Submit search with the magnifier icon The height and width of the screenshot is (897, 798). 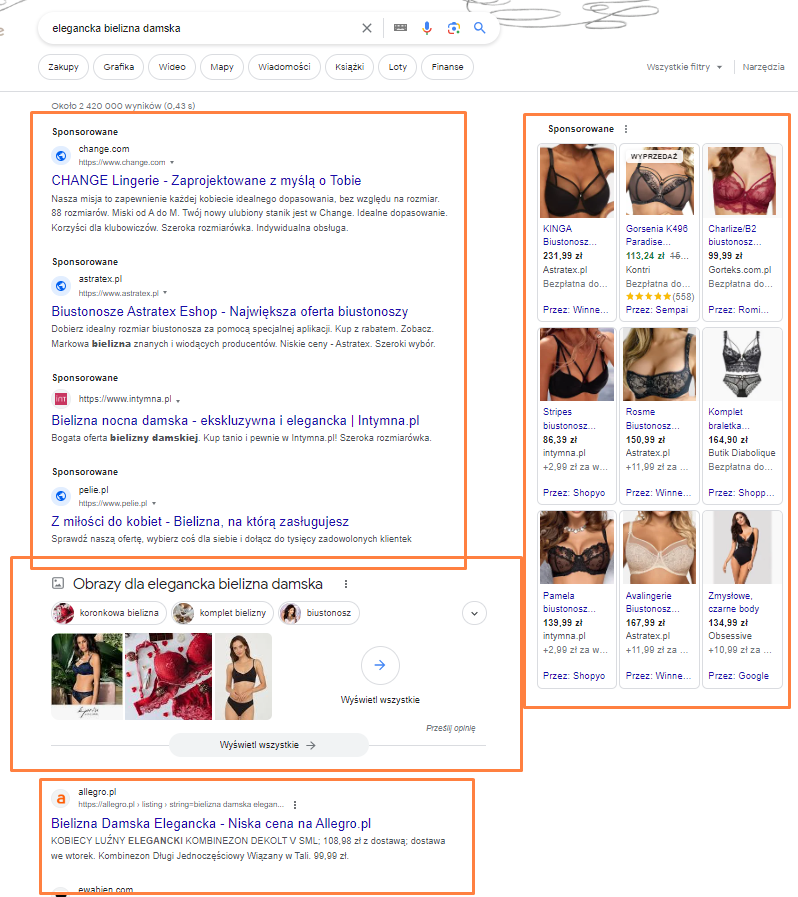click(480, 27)
